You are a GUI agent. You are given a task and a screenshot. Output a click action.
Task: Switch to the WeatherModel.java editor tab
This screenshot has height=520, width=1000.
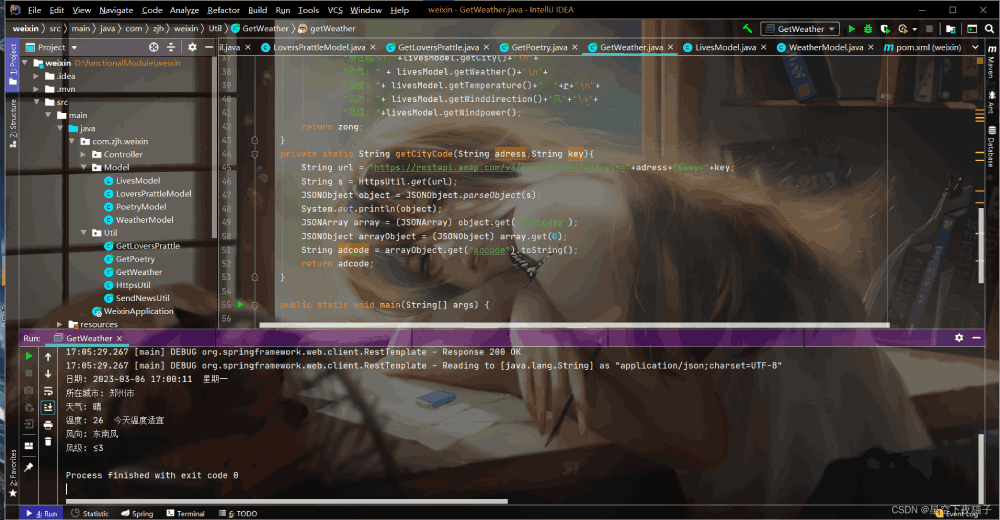[825, 47]
